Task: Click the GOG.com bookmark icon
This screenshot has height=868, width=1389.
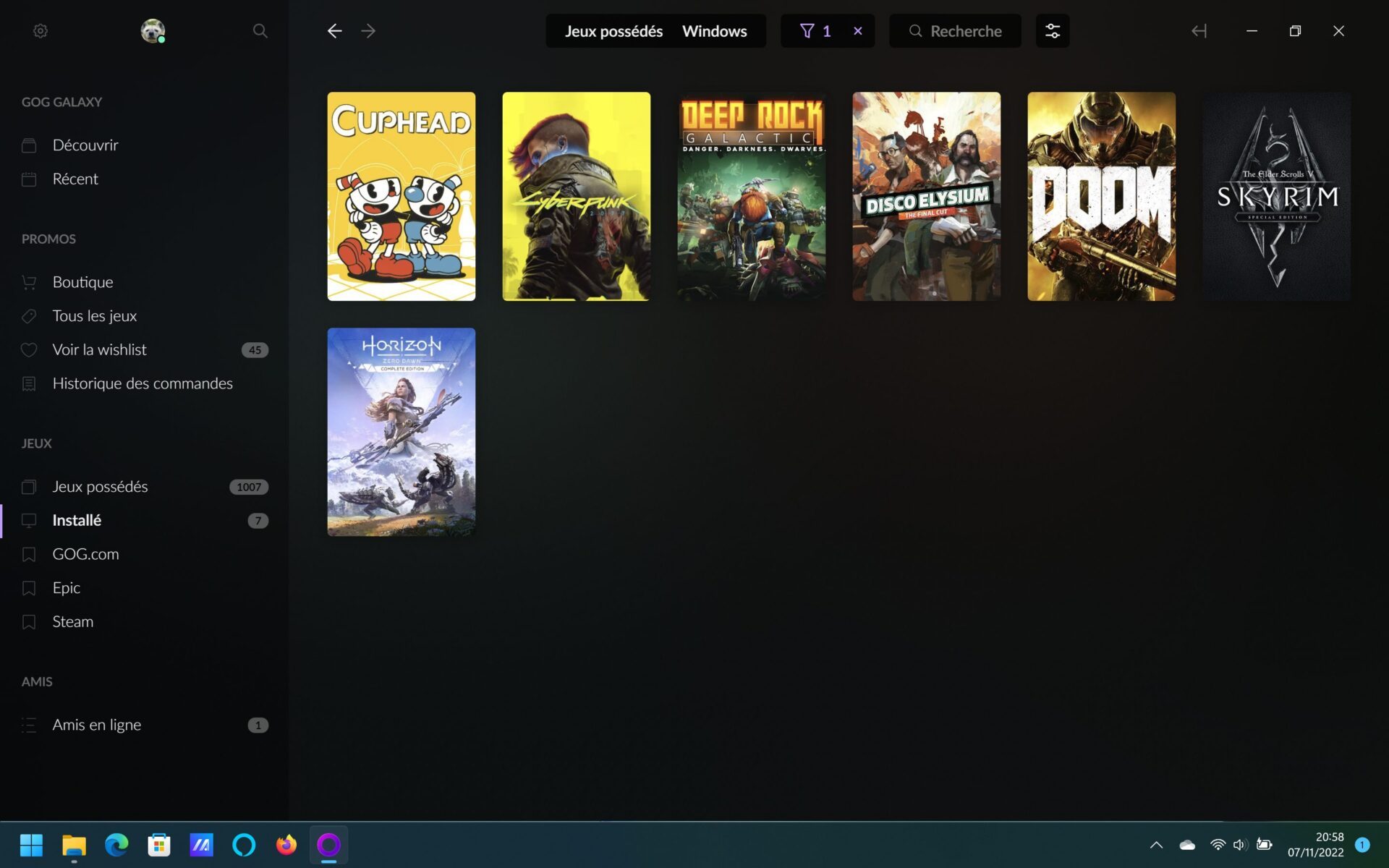Action: [29, 555]
